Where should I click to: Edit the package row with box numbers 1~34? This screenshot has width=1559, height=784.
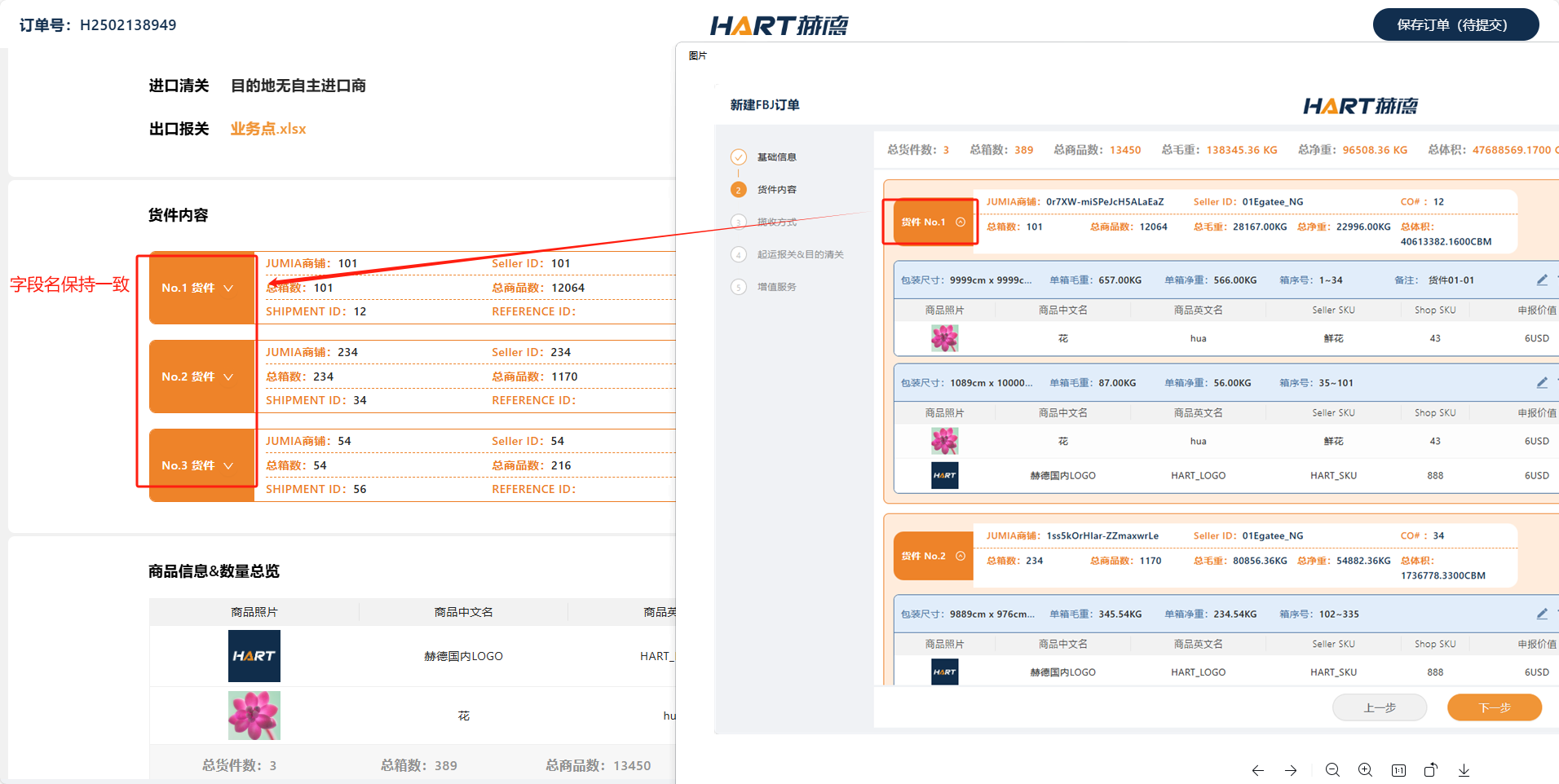pyautogui.click(x=1541, y=280)
